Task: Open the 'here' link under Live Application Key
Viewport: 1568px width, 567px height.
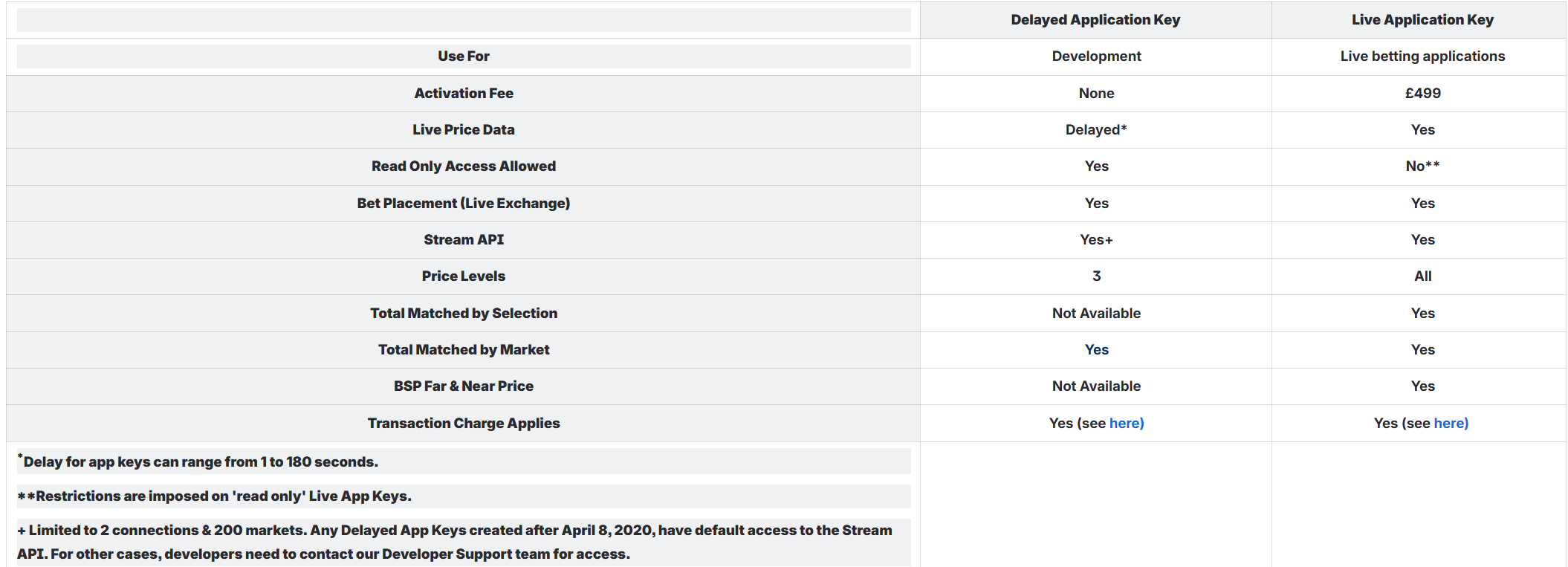Action: [x=1451, y=424]
